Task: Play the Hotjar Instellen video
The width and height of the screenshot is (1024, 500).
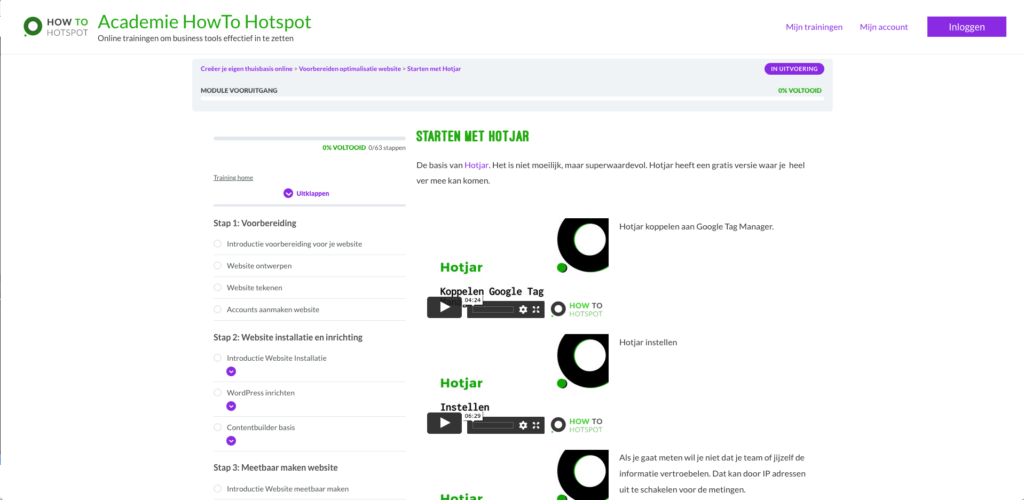Action: [x=444, y=423]
